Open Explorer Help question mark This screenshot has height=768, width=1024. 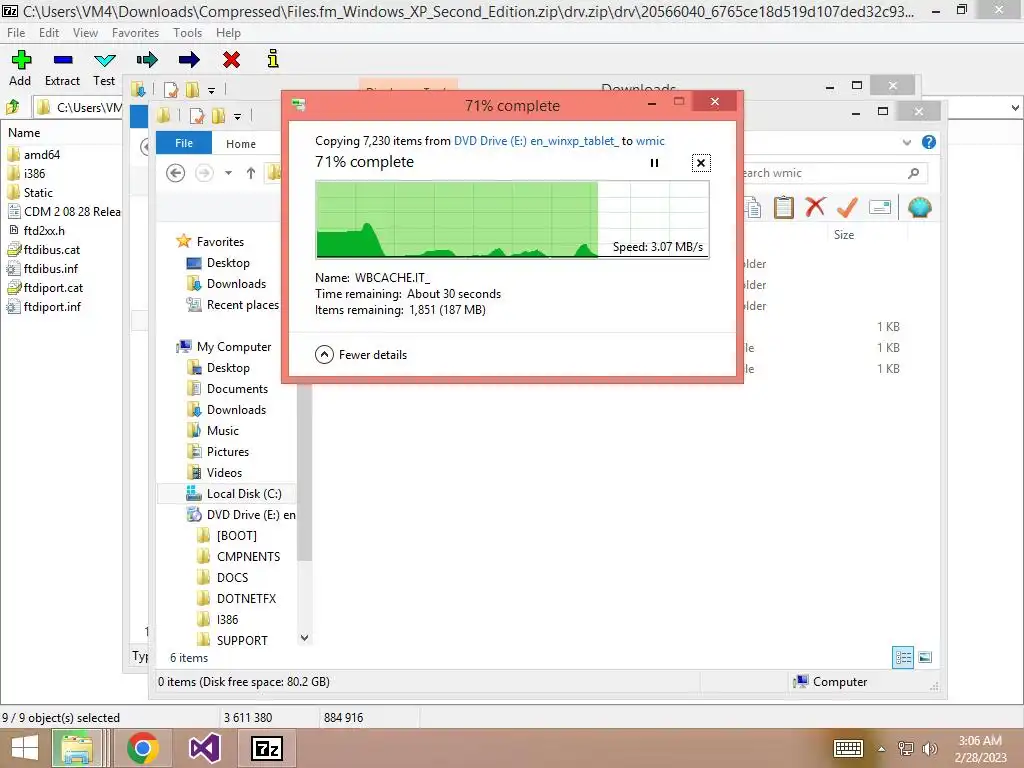(x=929, y=142)
